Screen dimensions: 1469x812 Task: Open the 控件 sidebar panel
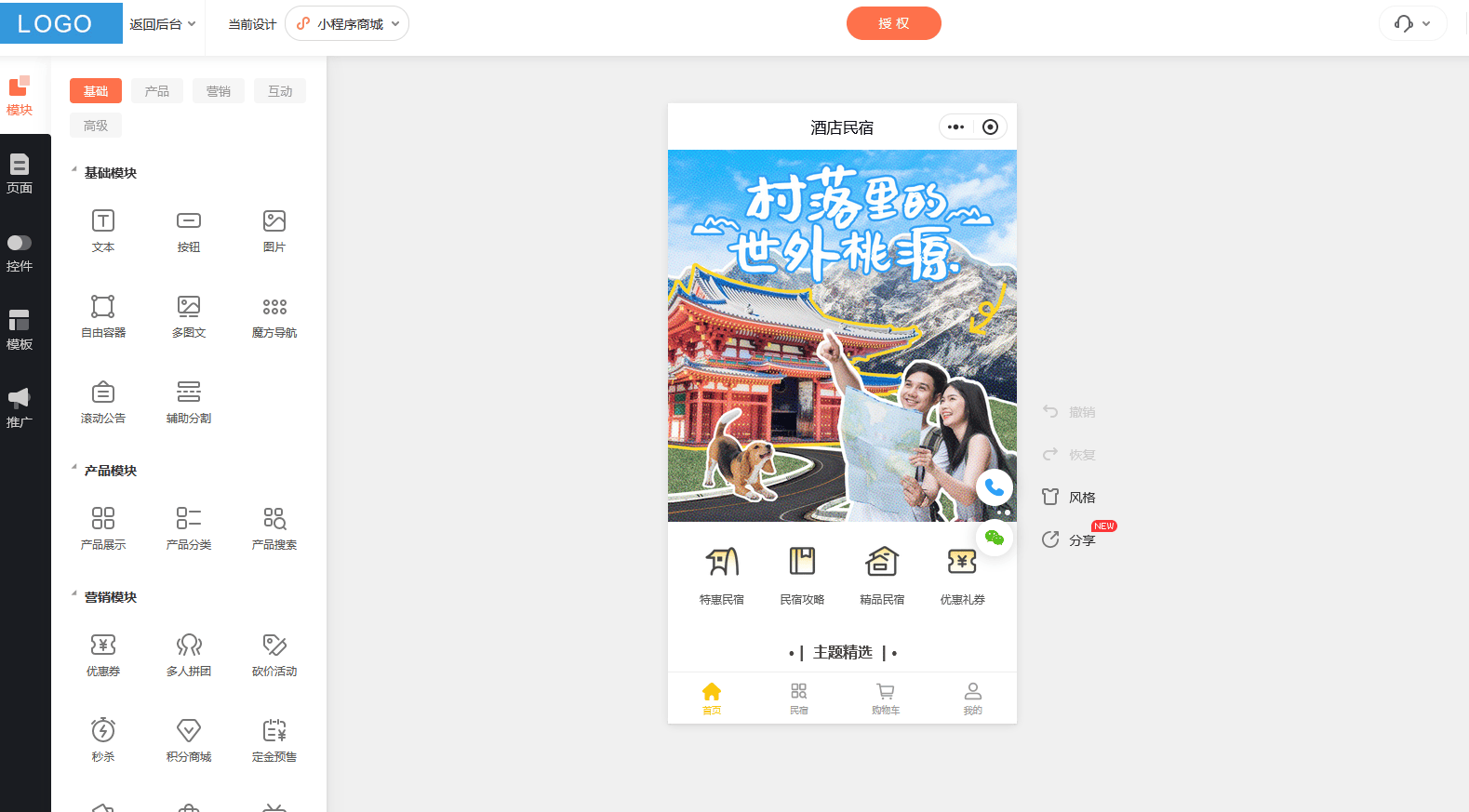[20, 252]
